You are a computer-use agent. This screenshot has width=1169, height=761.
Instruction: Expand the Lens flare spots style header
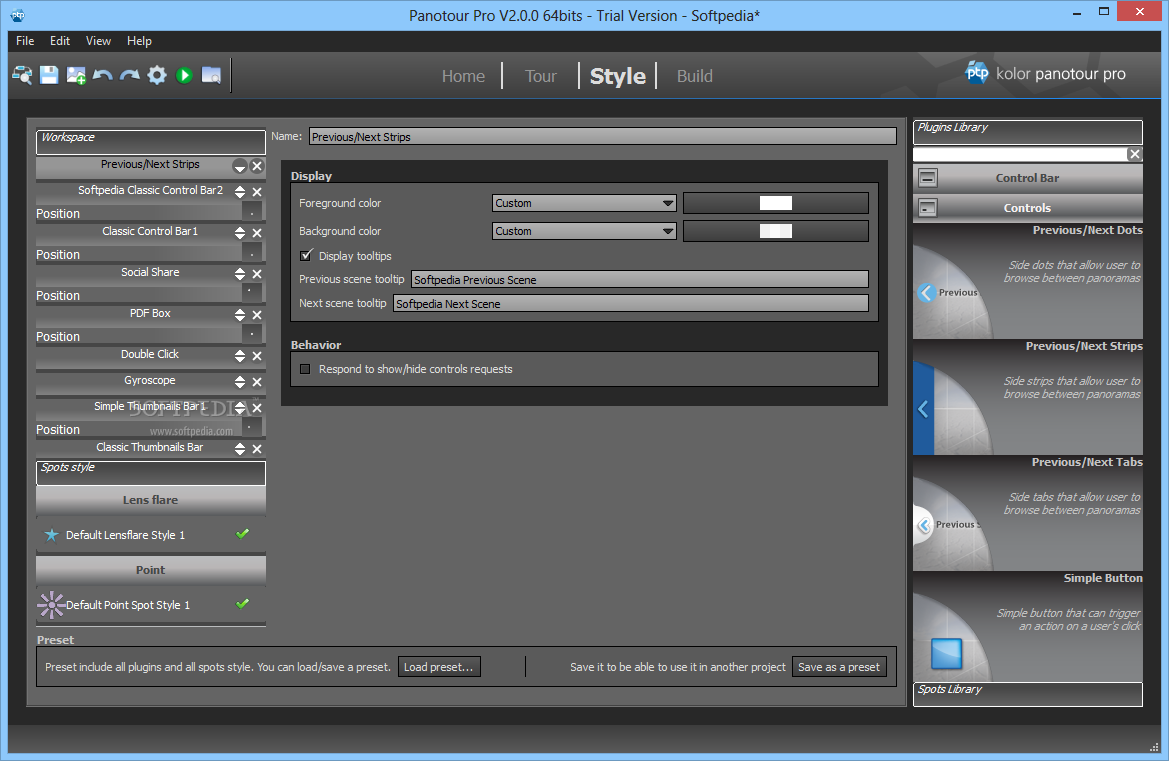point(151,500)
